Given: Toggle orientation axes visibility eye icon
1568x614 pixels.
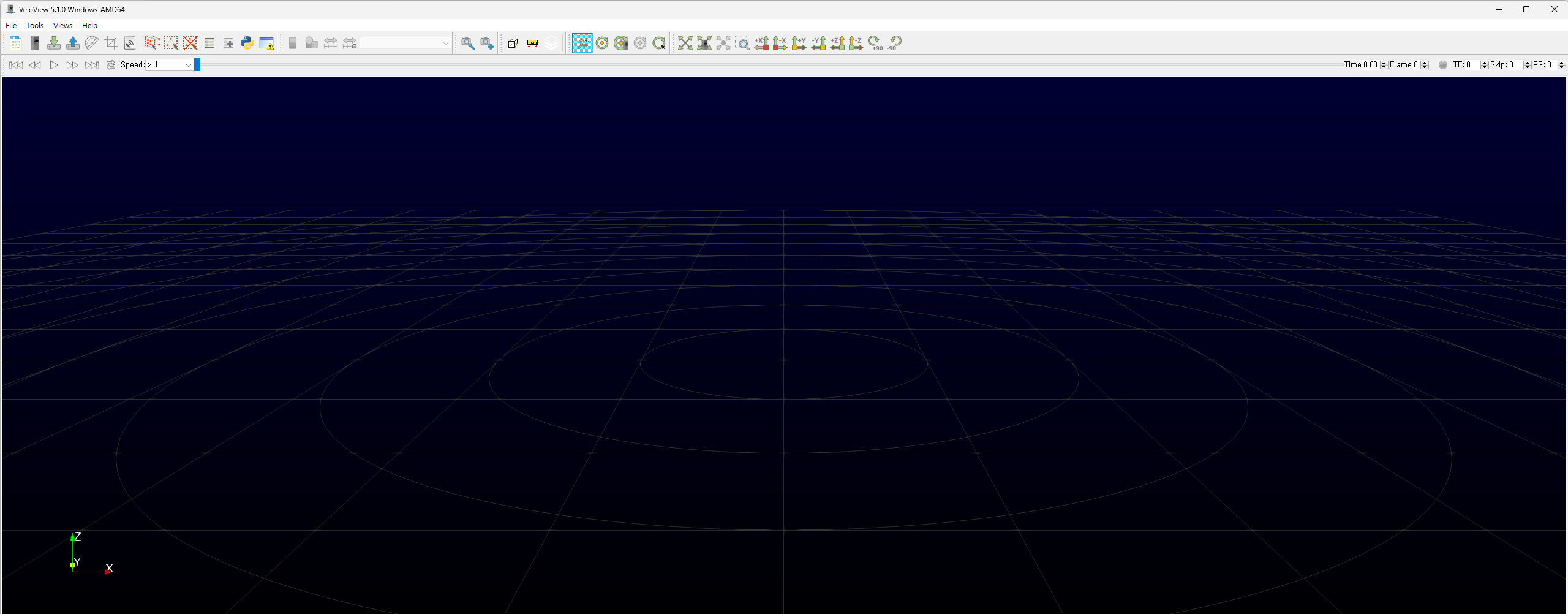Looking at the screenshot, I should pos(582,43).
